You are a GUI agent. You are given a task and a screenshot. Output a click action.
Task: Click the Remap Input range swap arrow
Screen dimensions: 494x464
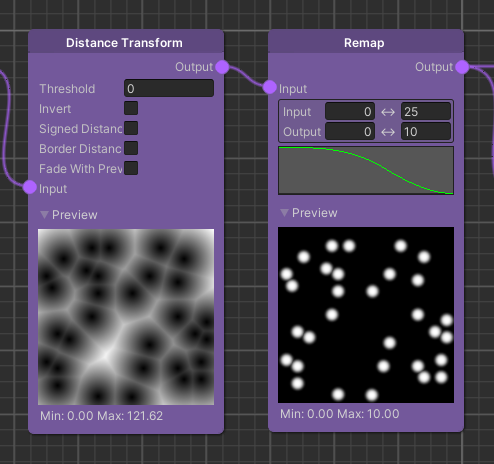click(388, 112)
